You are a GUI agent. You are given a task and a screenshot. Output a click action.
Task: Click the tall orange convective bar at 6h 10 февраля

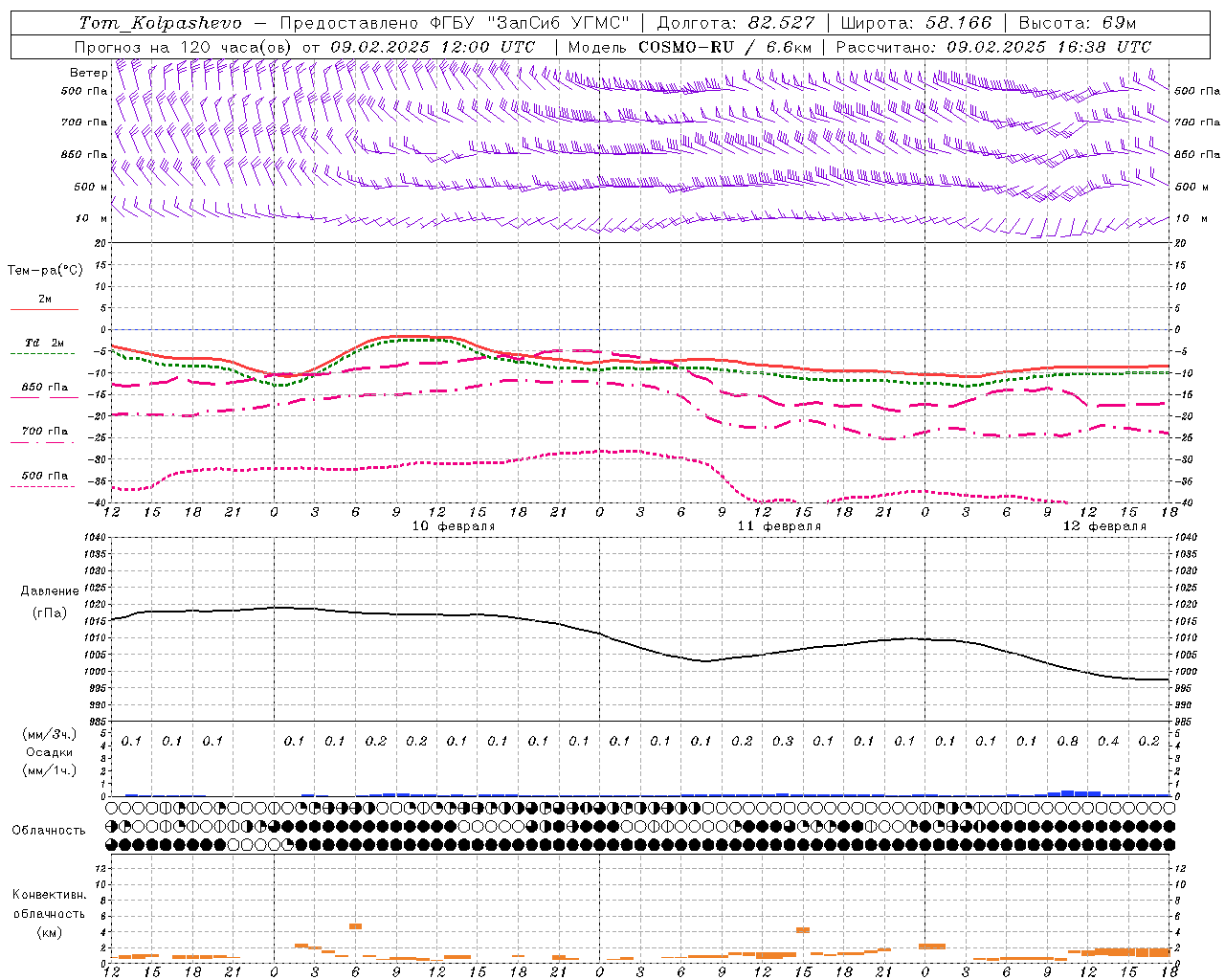tap(355, 926)
